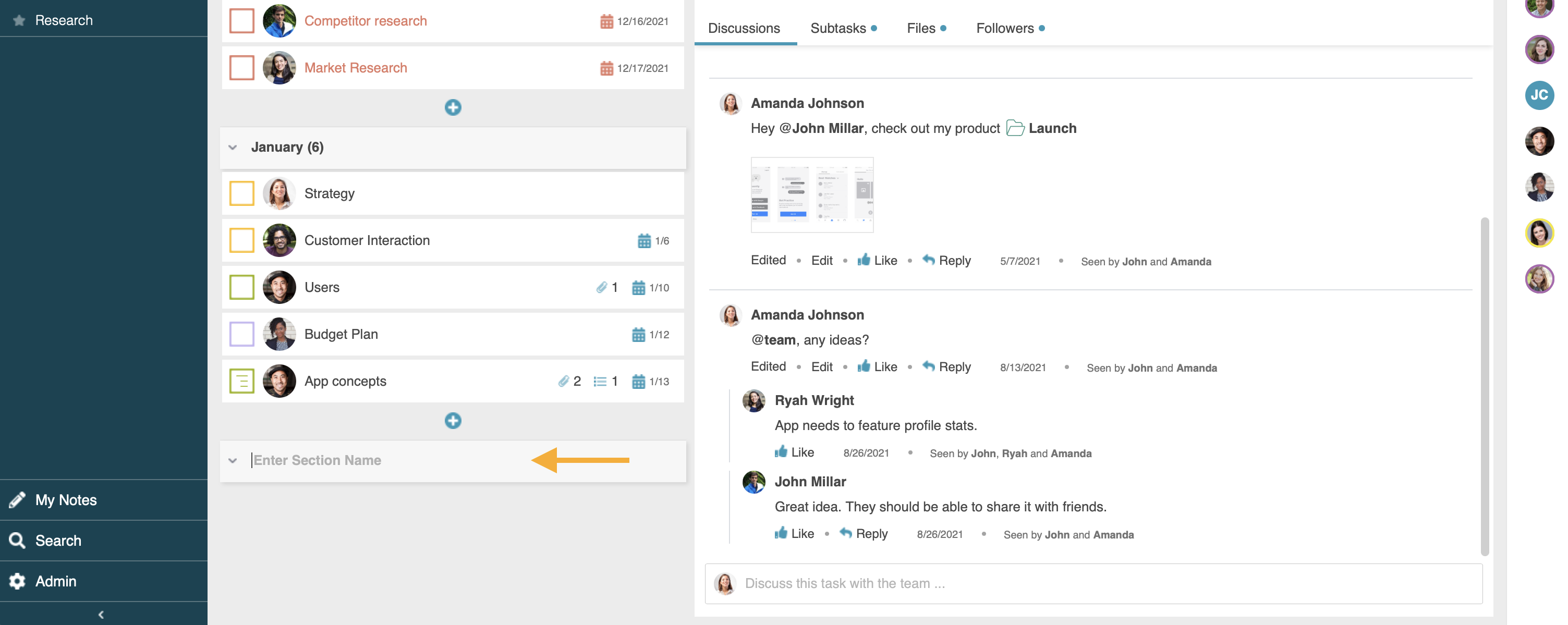
Task: Toggle chevron beside Enter Section Name
Action: [233, 461]
